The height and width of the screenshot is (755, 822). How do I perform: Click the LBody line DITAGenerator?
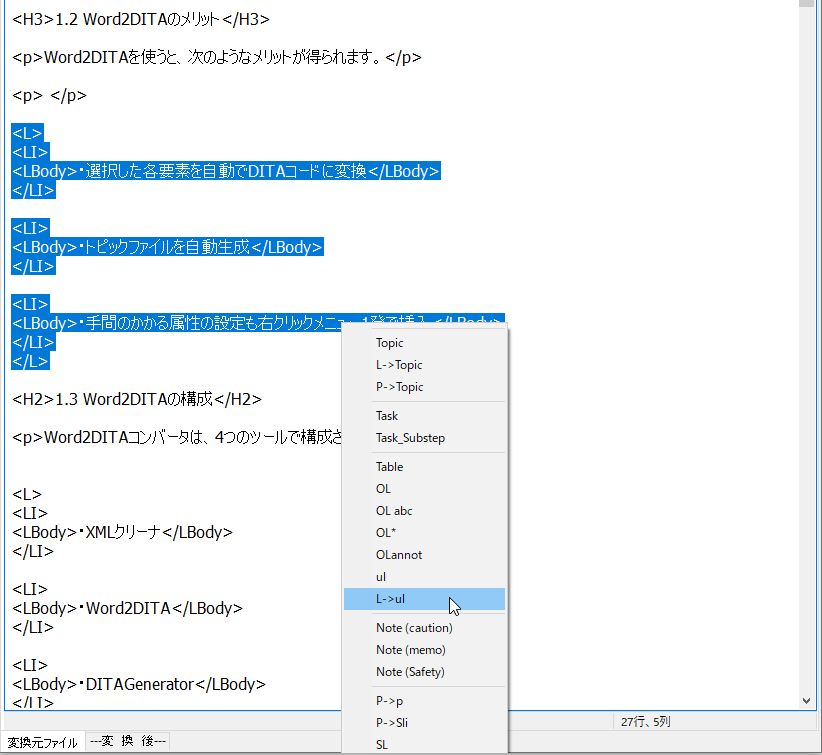pos(139,684)
